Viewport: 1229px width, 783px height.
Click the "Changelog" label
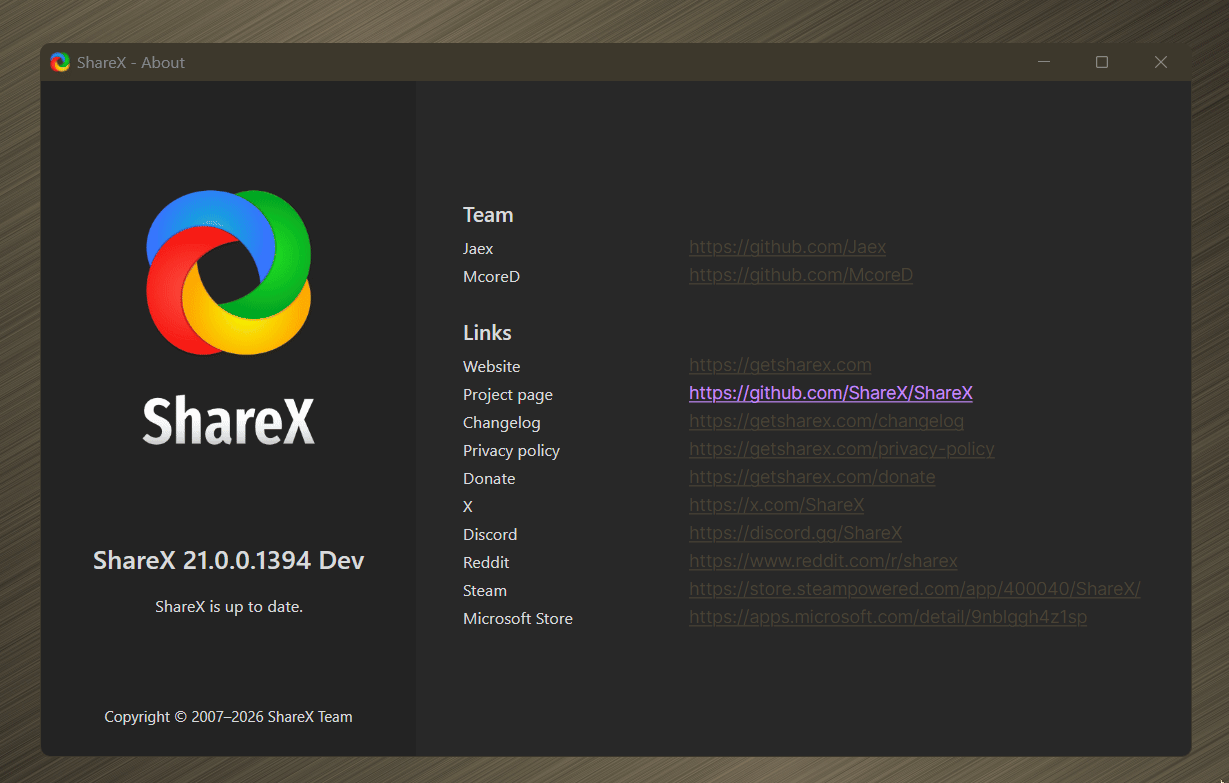(502, 423)
